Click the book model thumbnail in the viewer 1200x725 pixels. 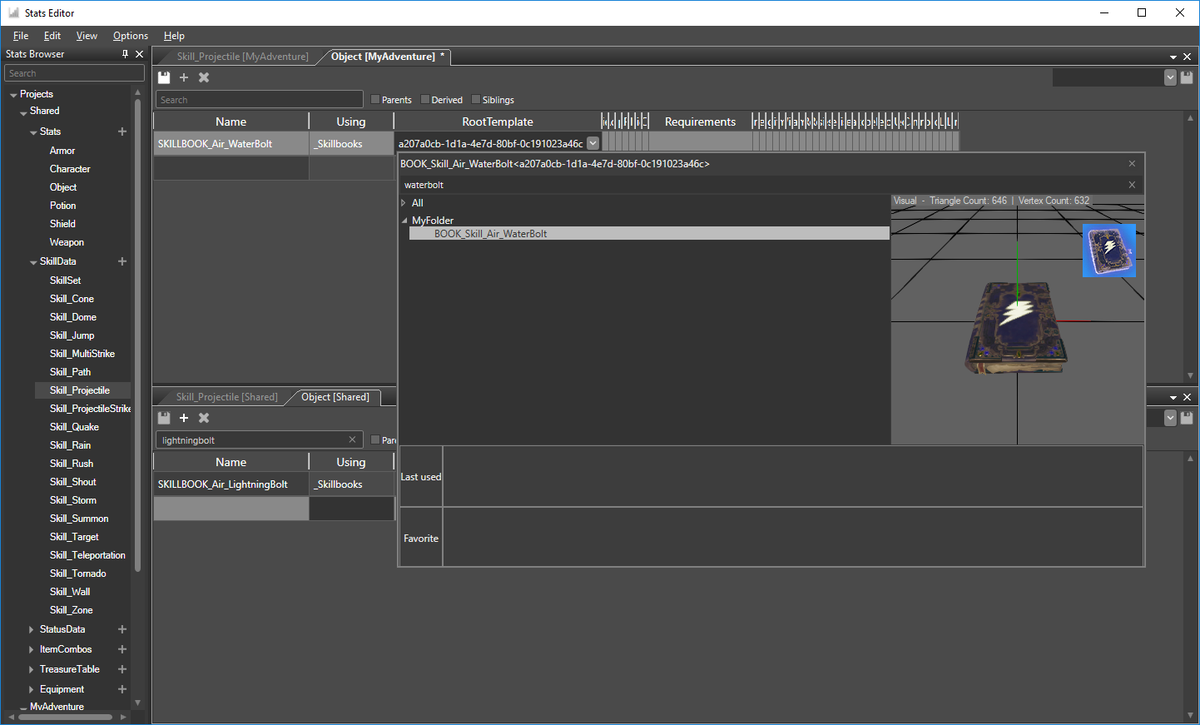[x=1109, y=250]
